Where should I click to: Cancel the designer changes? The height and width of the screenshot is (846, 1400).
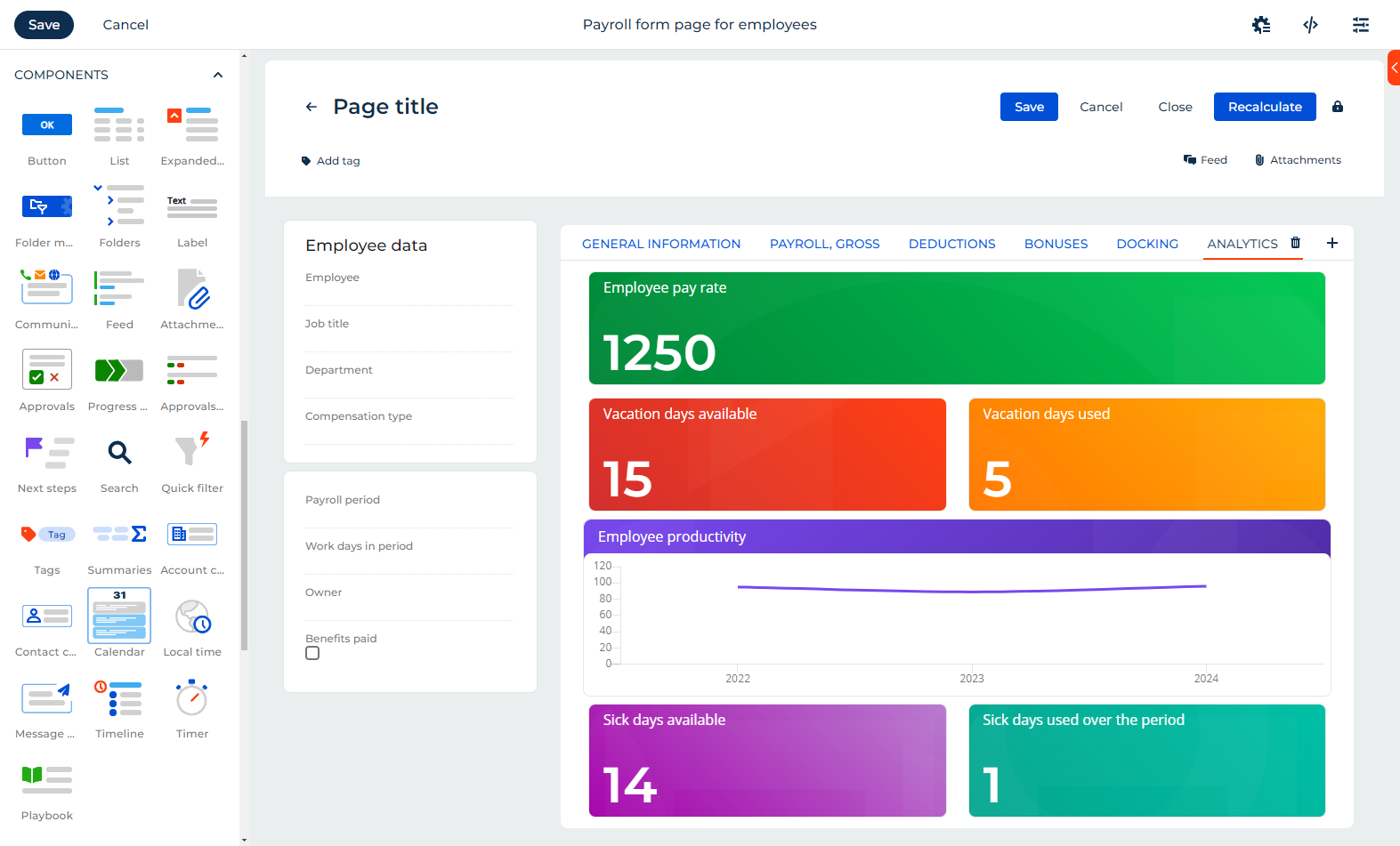tap(125, 25)
